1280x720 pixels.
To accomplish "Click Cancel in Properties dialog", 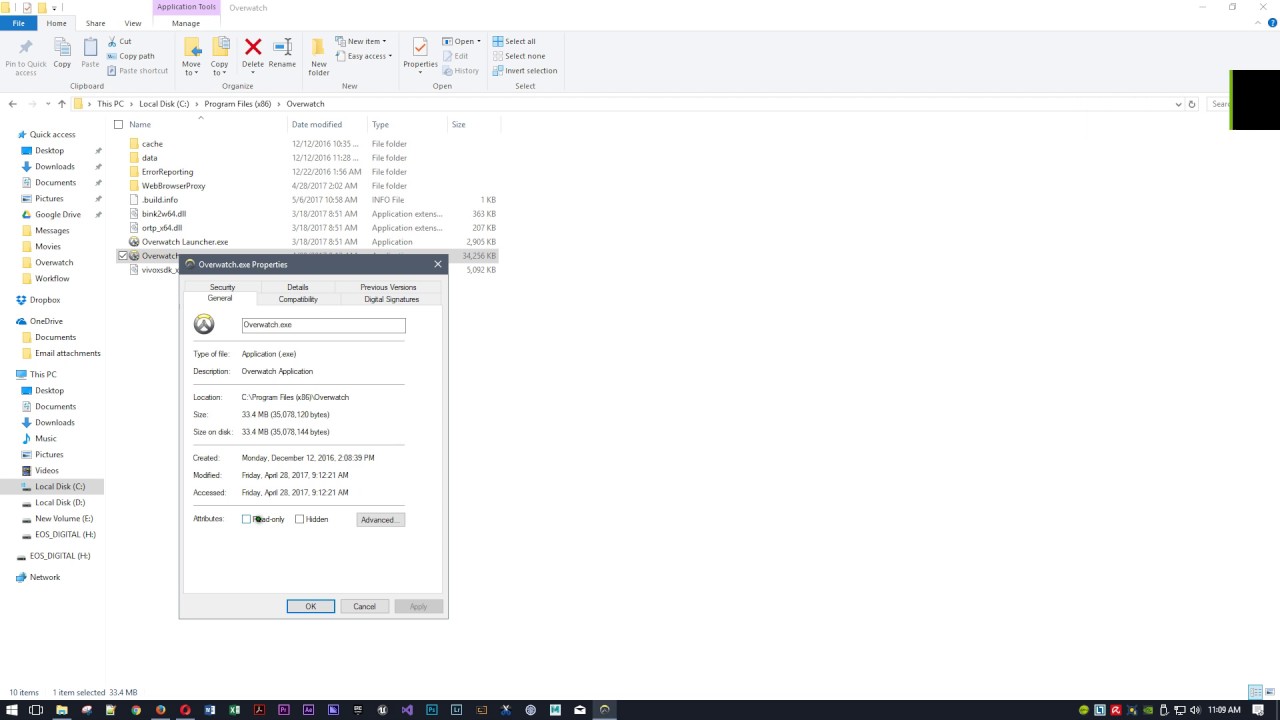I will (x=364, y=606).
